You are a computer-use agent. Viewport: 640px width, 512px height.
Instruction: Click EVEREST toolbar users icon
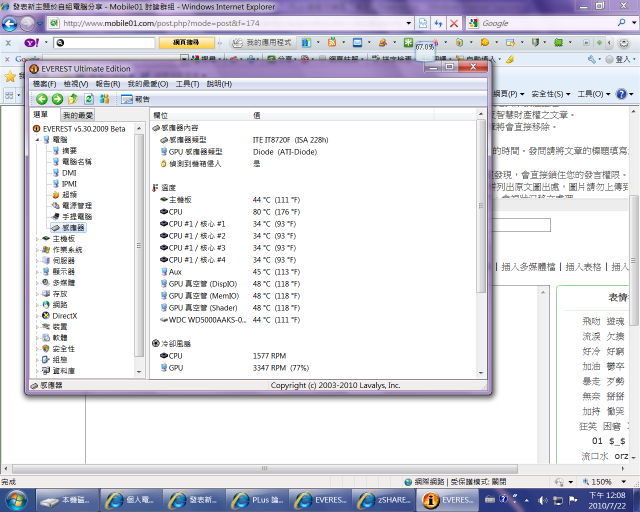[x=104, y=99]
